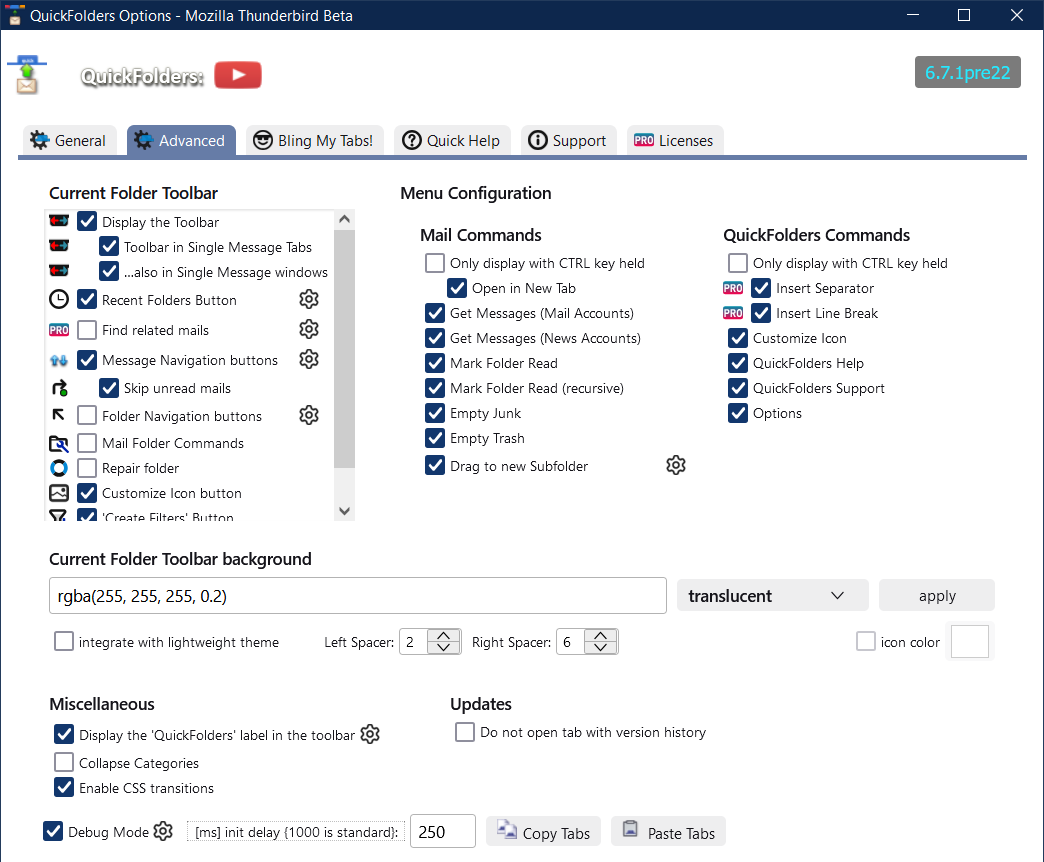Click the QuickFolders logo icon in header
Screen dimensions: 1044x862
click(27, 75)
